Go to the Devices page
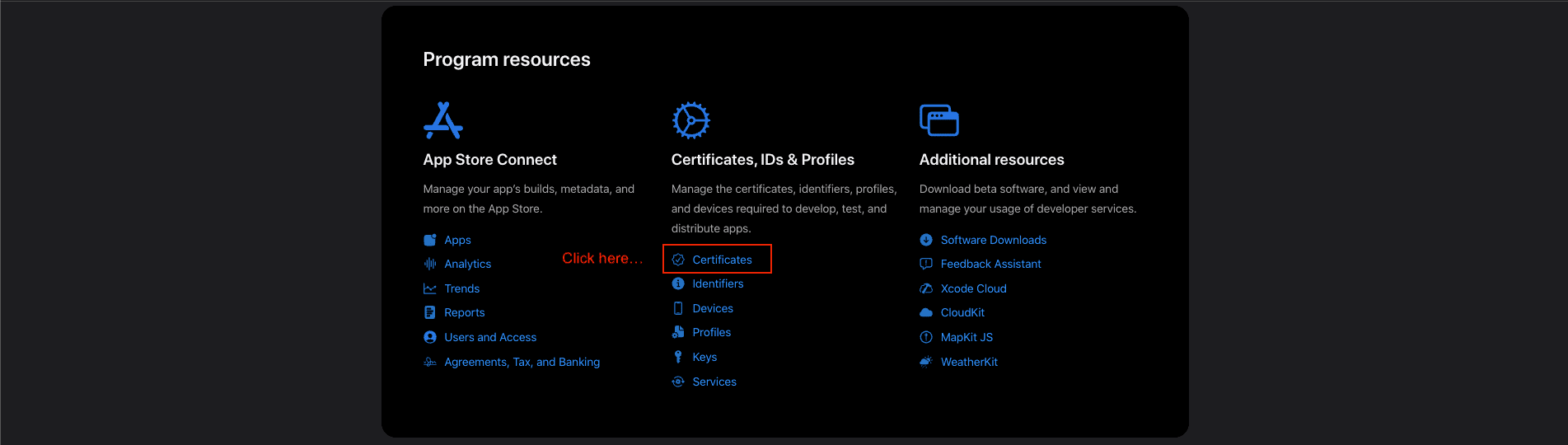Screen dimensions: 1568x445 713,308
